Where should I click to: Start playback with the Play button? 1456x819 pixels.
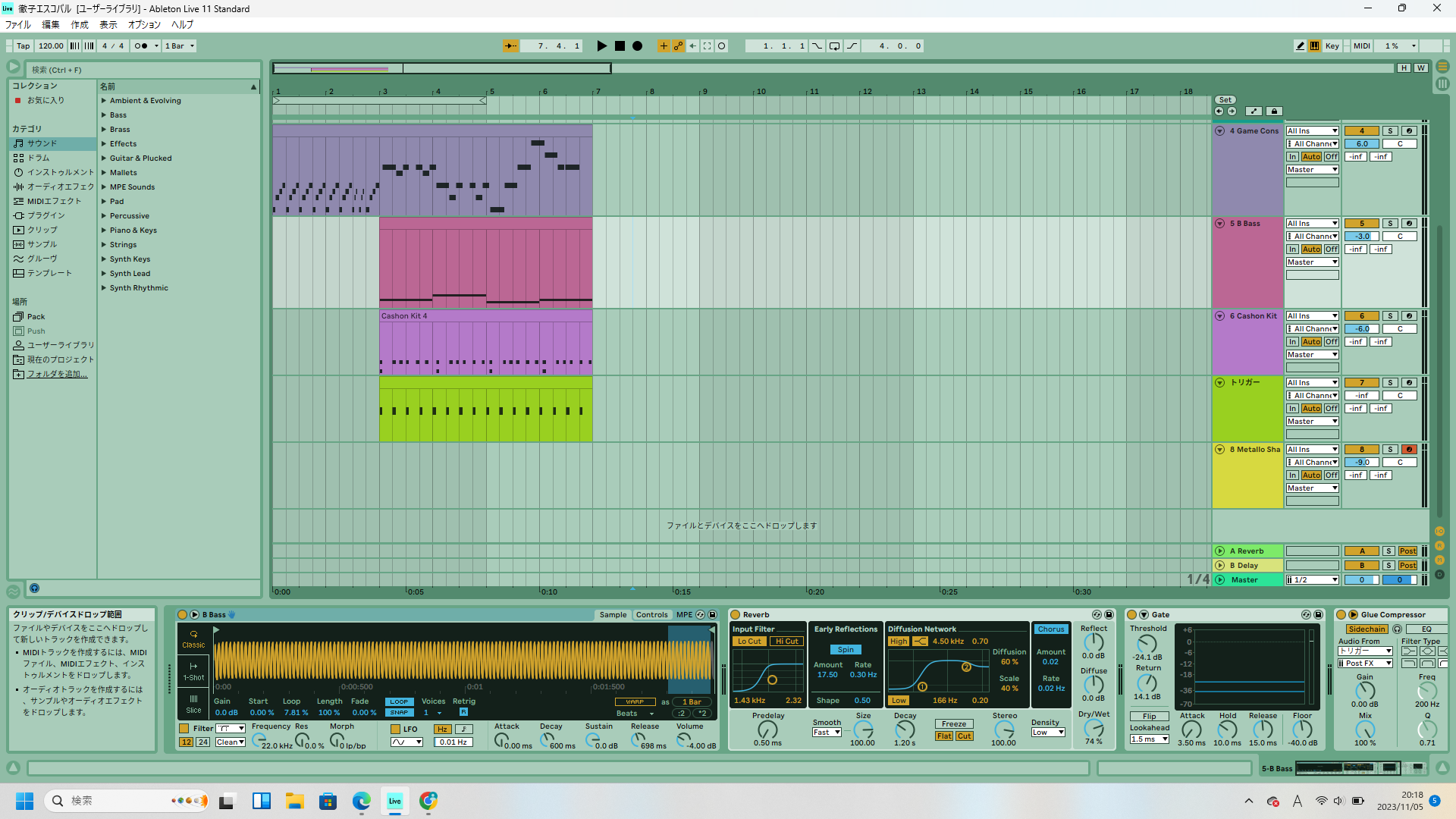[x=601, y=46]
